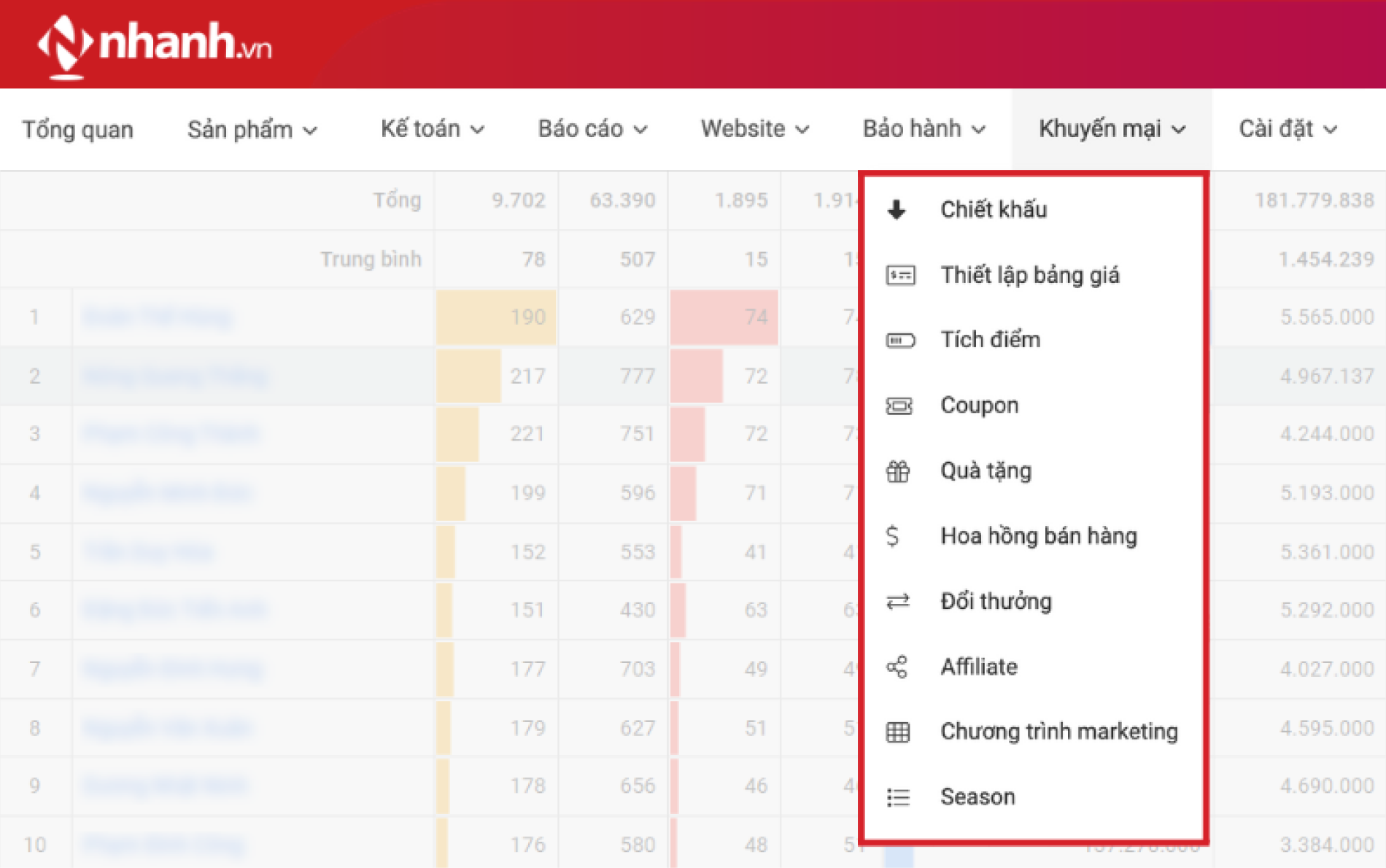Screen dimensions: 1386x868
Task: Expand the Sản phẩm dropdown menu
Action: (x=252, y=130)
